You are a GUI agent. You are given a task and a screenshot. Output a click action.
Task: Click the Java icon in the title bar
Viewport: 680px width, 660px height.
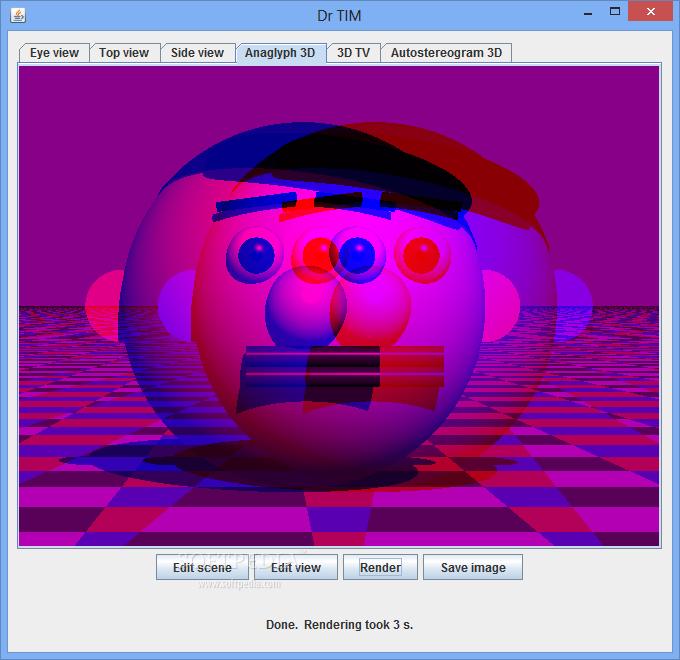(x=18, y=16)
